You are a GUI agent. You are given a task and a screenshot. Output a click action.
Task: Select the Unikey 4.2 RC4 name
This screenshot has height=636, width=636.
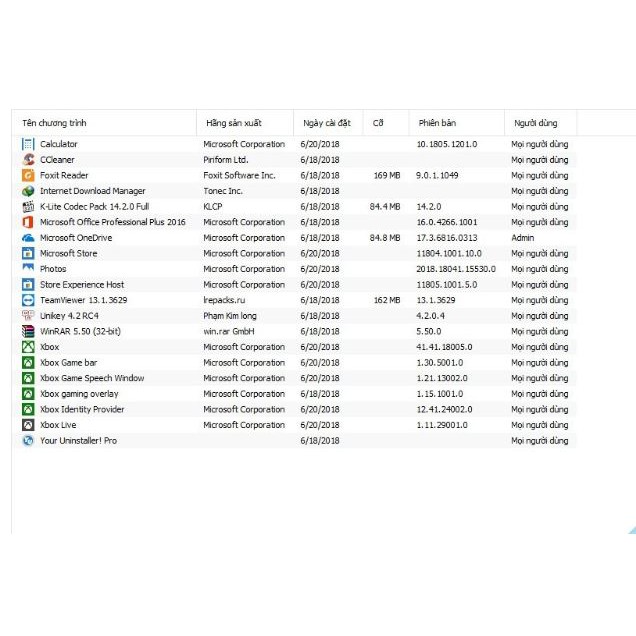pos(69,316)
